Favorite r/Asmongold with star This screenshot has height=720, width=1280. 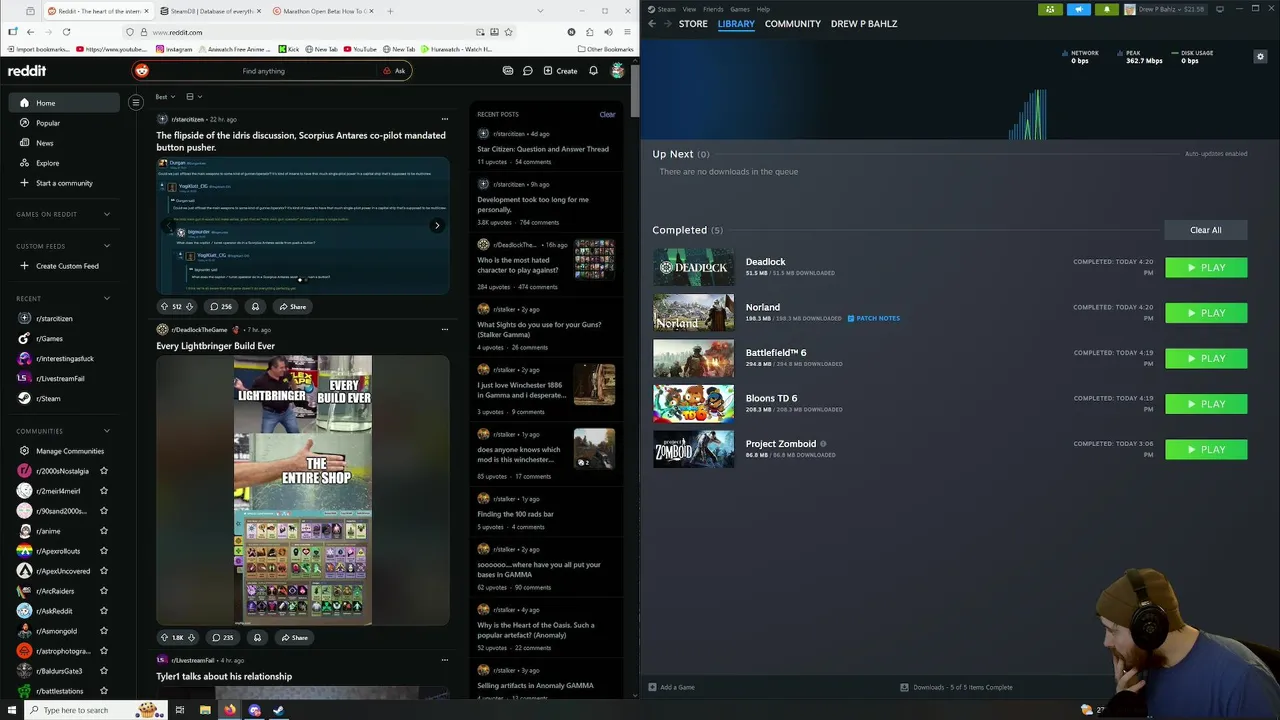pyautogui.click(x=103, y=631)
